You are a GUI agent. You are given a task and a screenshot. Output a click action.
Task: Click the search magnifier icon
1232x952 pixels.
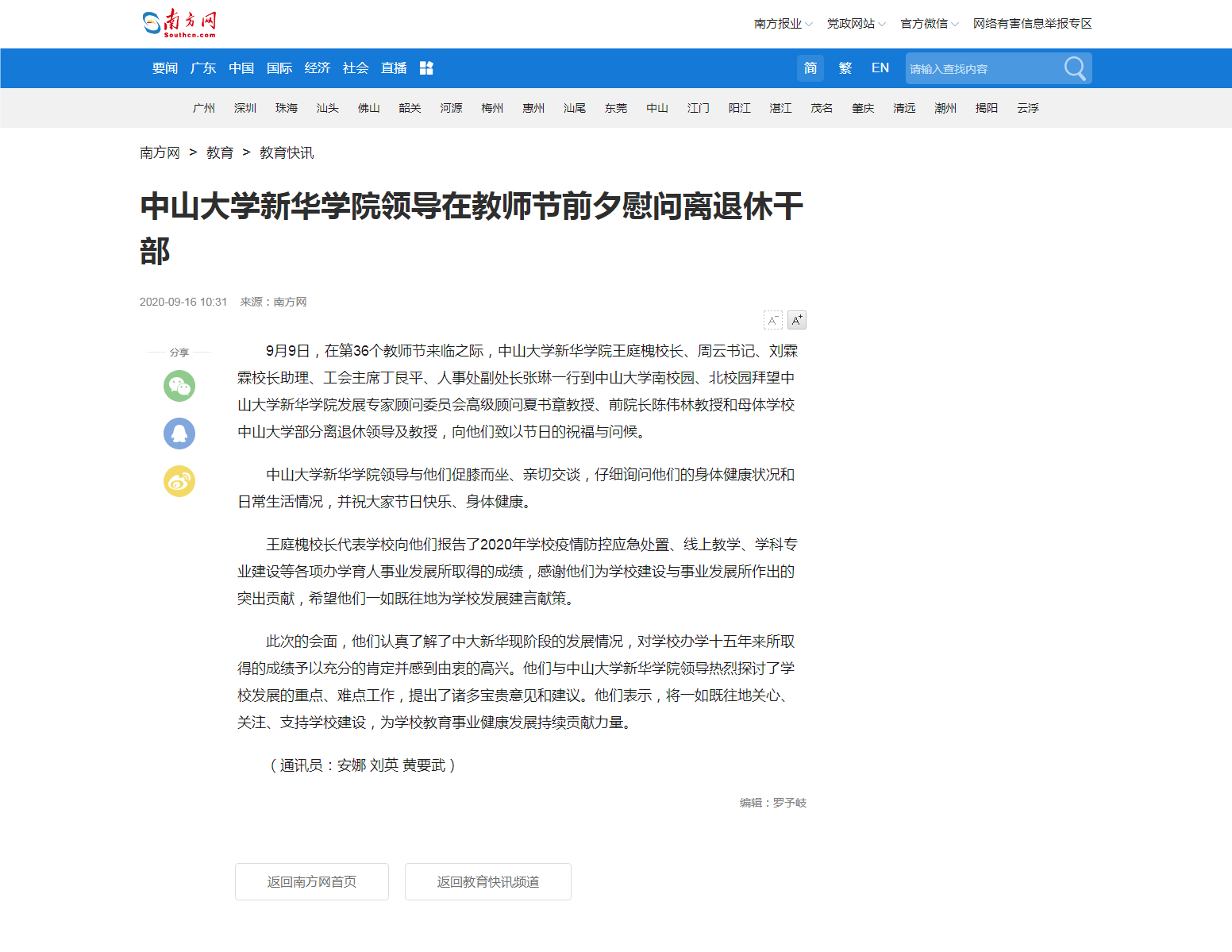tap(1075, 68)
